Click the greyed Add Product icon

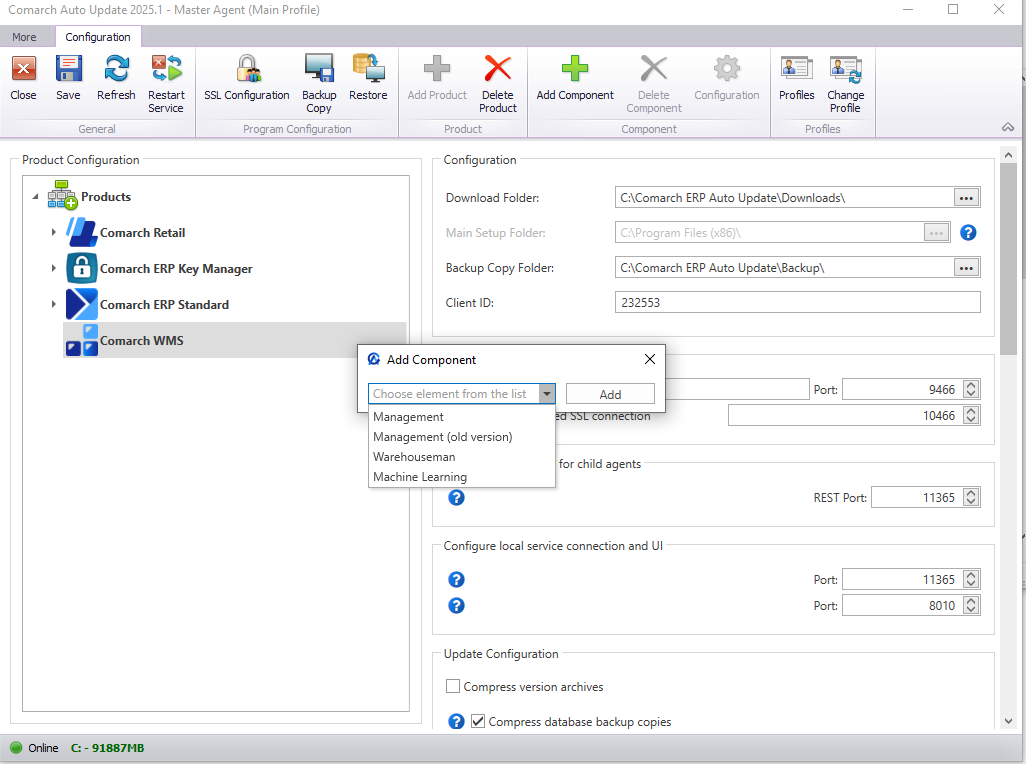tap(437, 69)
